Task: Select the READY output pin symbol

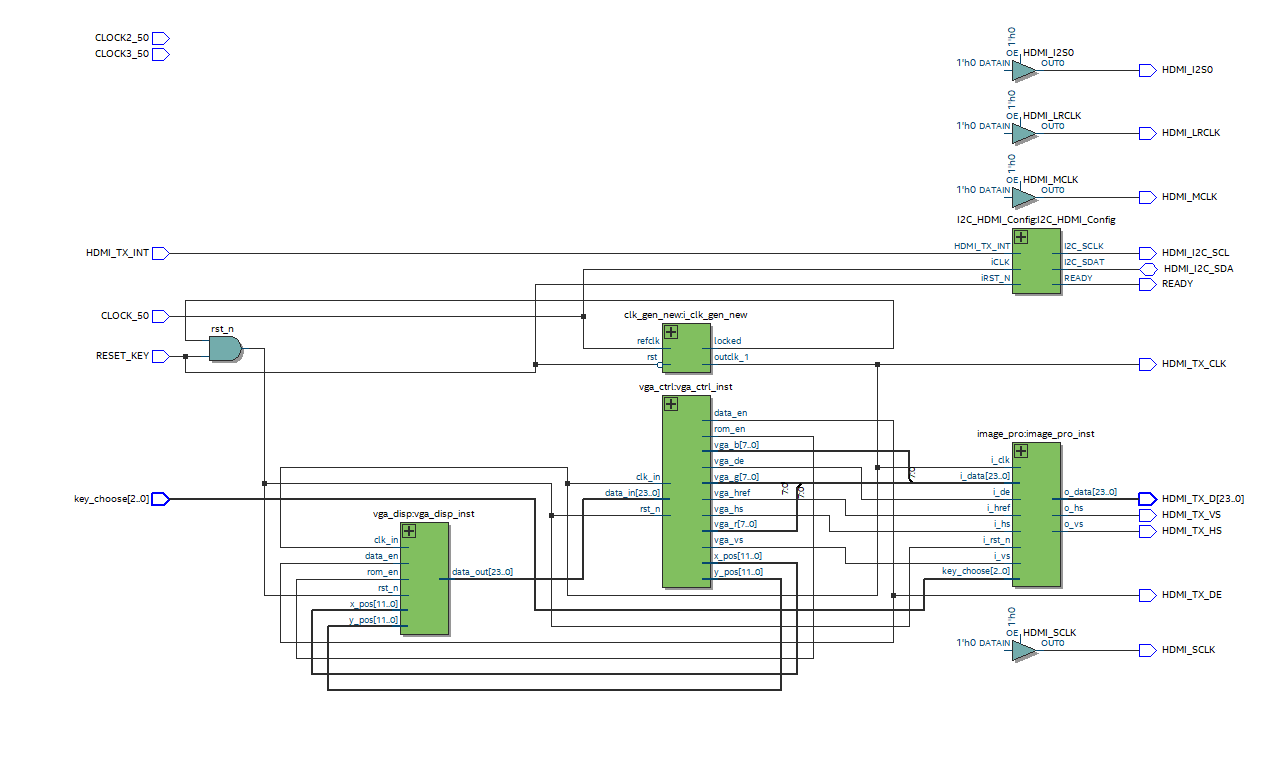Action: click(1148, 284)
